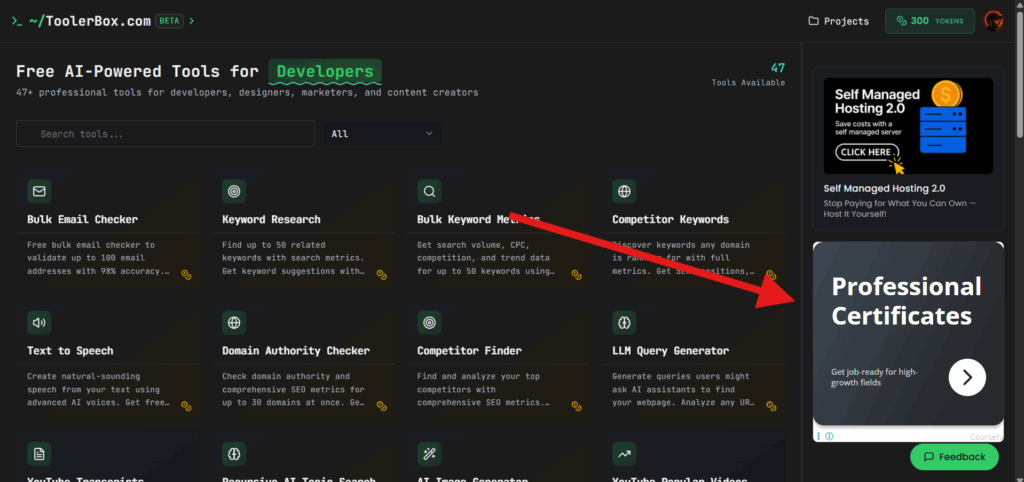Click the Bulk Email Checker envelope icon
1024x482 pixels.
[39, 191]
